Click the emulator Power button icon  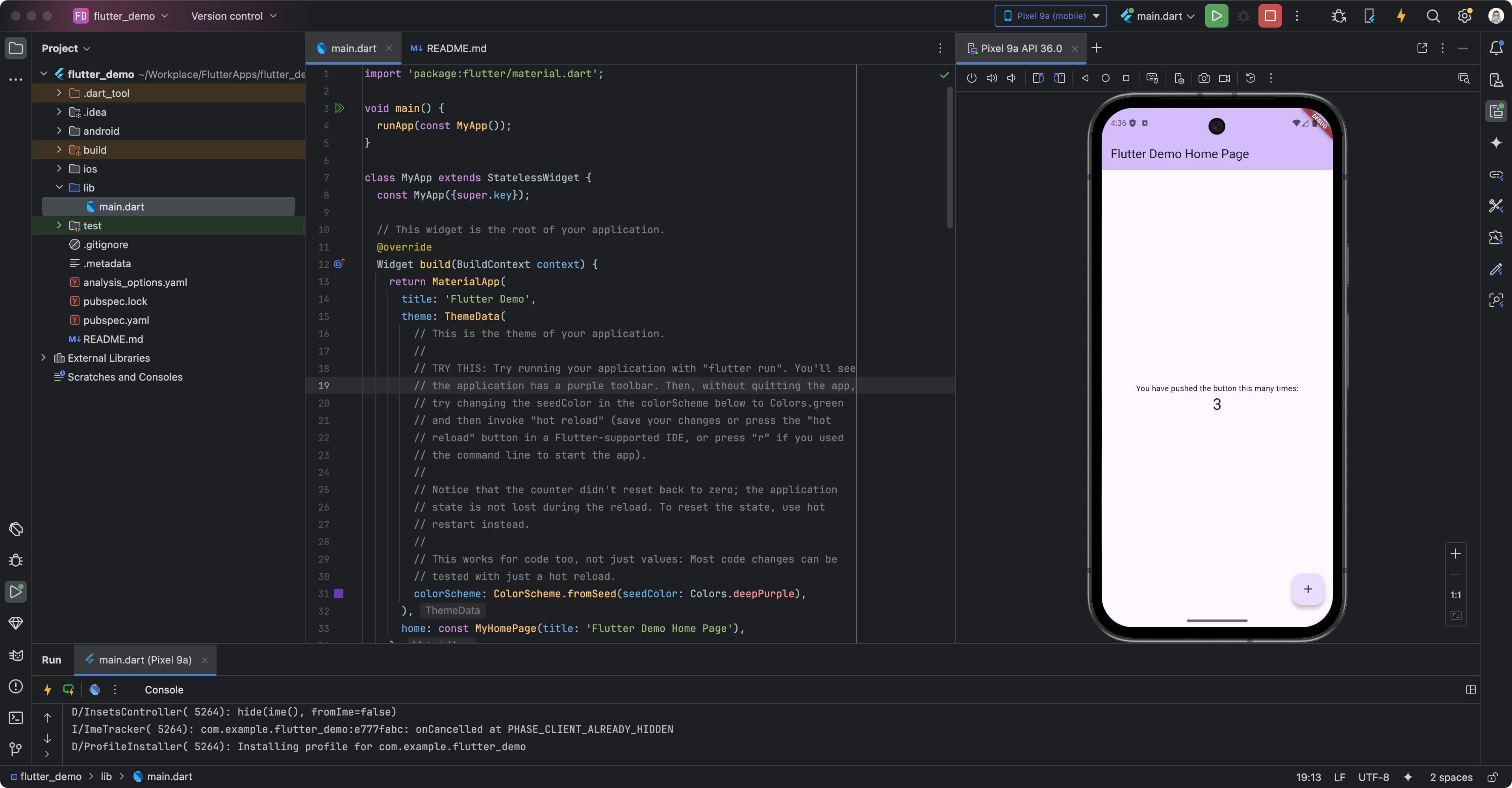pos(971,78)
